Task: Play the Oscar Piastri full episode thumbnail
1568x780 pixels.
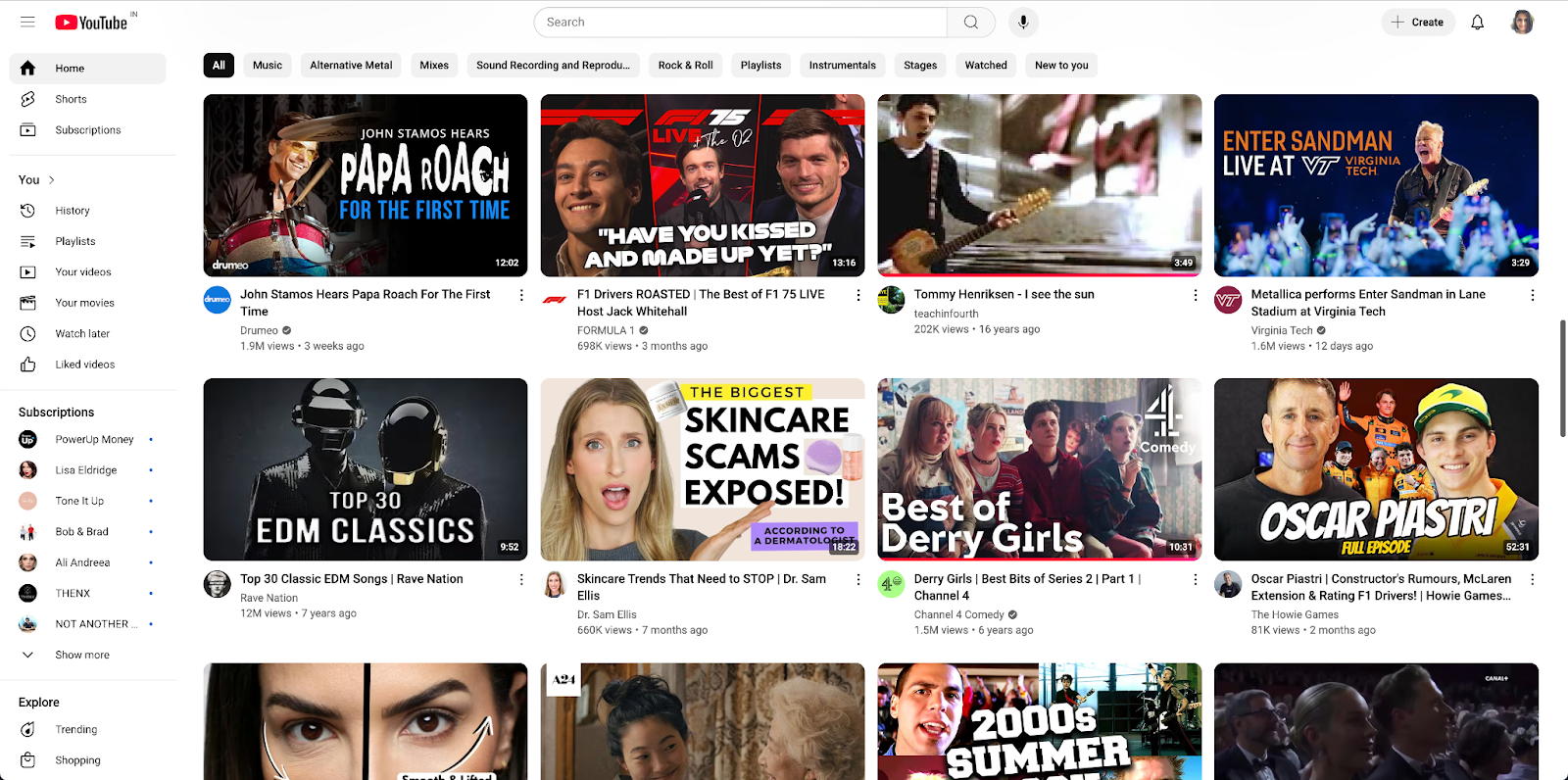Action: pos(1376,469)
